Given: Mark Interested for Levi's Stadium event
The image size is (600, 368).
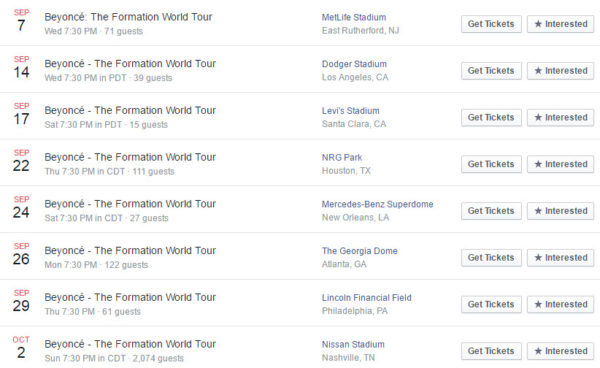Looking at the screenshot, I should [561, 117].
